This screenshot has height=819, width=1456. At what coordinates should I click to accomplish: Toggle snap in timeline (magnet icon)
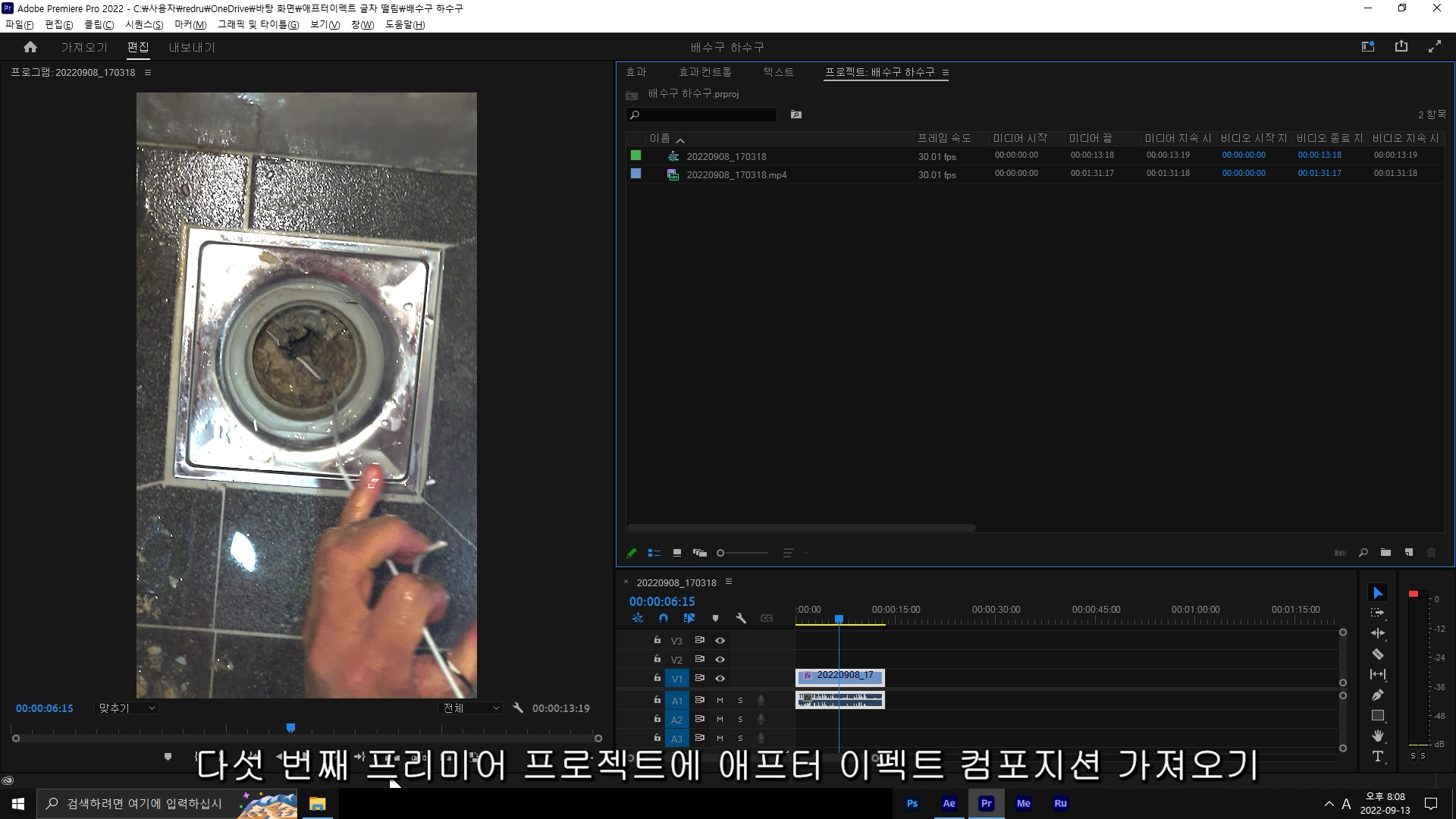point(664,618)
